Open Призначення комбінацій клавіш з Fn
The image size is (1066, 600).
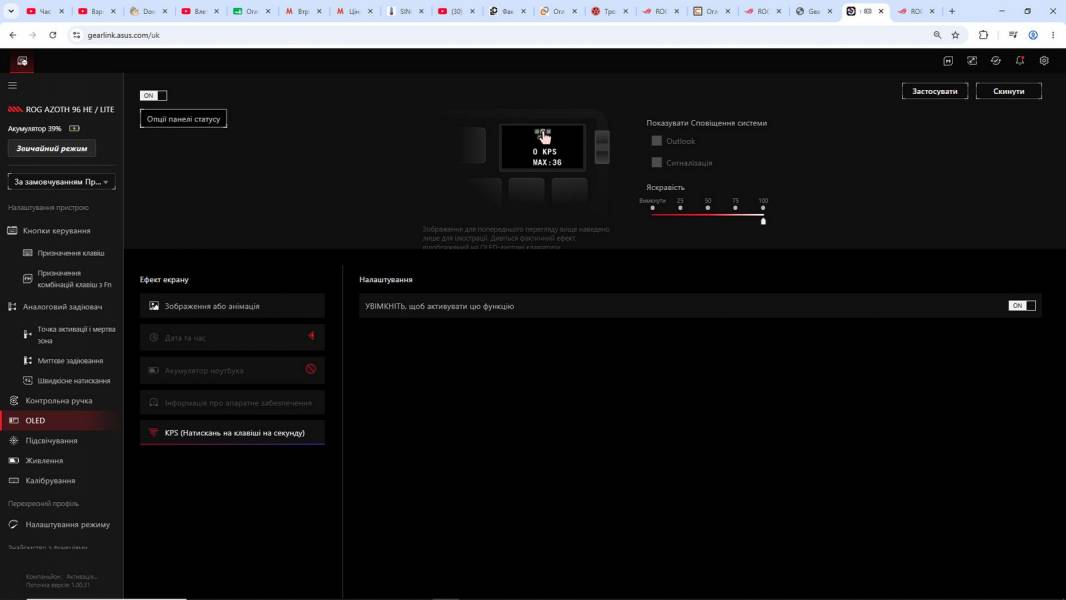[x=74, y=279]
